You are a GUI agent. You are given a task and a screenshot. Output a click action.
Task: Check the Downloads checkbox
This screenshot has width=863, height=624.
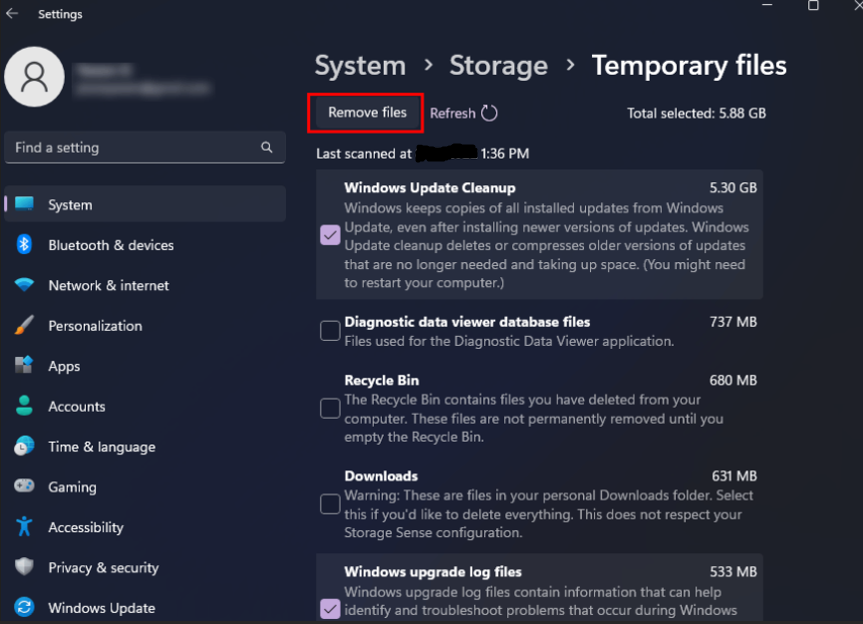point(330,504)
